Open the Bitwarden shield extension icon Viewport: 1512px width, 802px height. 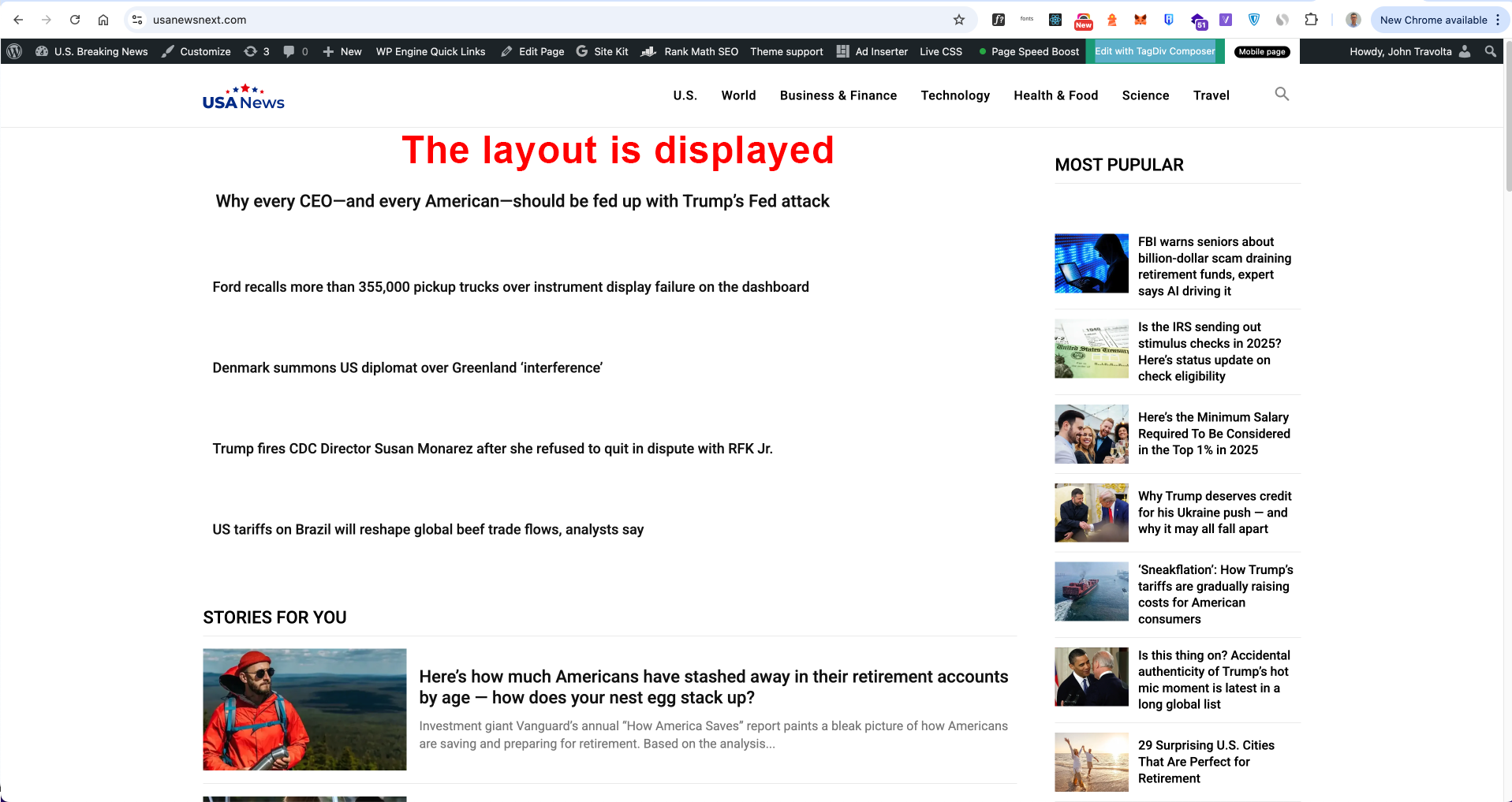pyautogui.click(x=1169, y=20)
